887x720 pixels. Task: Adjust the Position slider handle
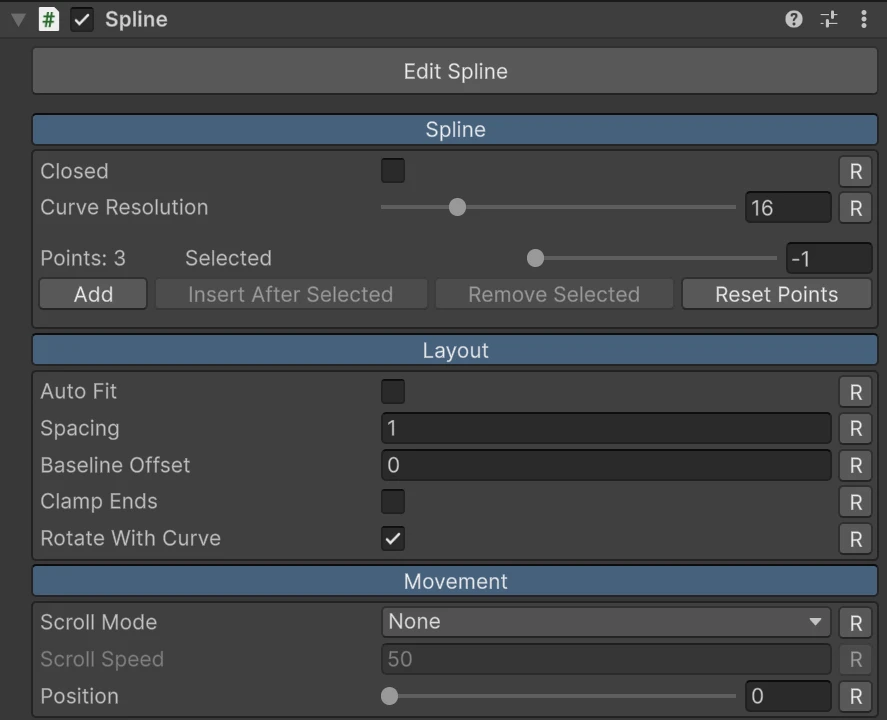(x=389, y=696)
